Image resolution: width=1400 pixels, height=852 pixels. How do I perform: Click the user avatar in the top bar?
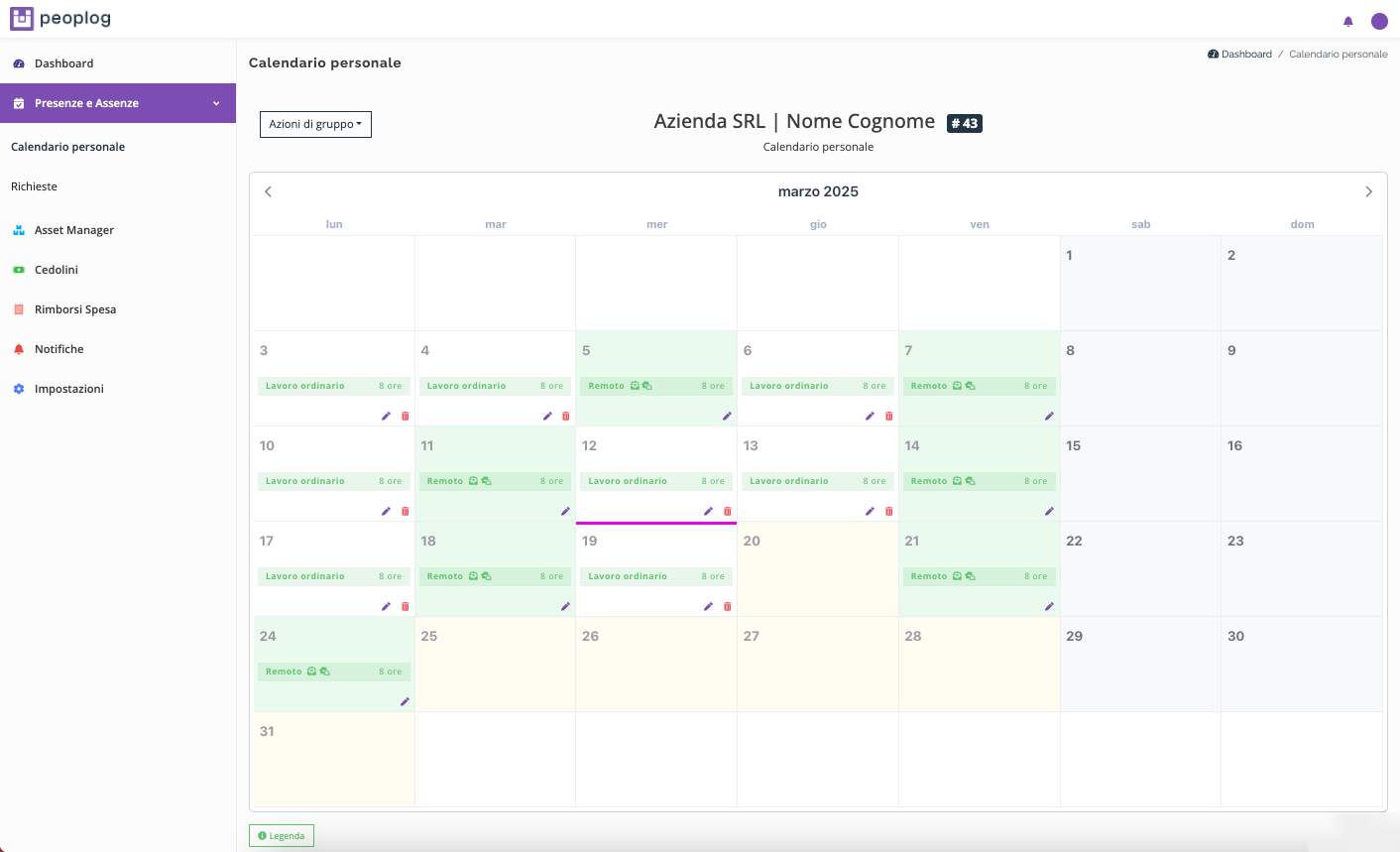1379,20
